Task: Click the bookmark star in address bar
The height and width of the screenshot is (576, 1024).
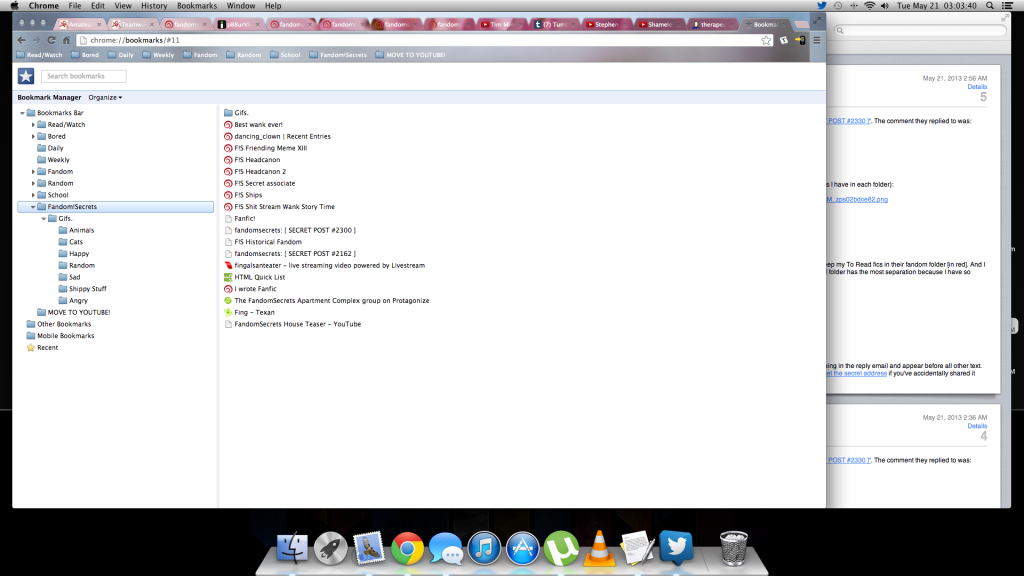Action: pos(766,40)
